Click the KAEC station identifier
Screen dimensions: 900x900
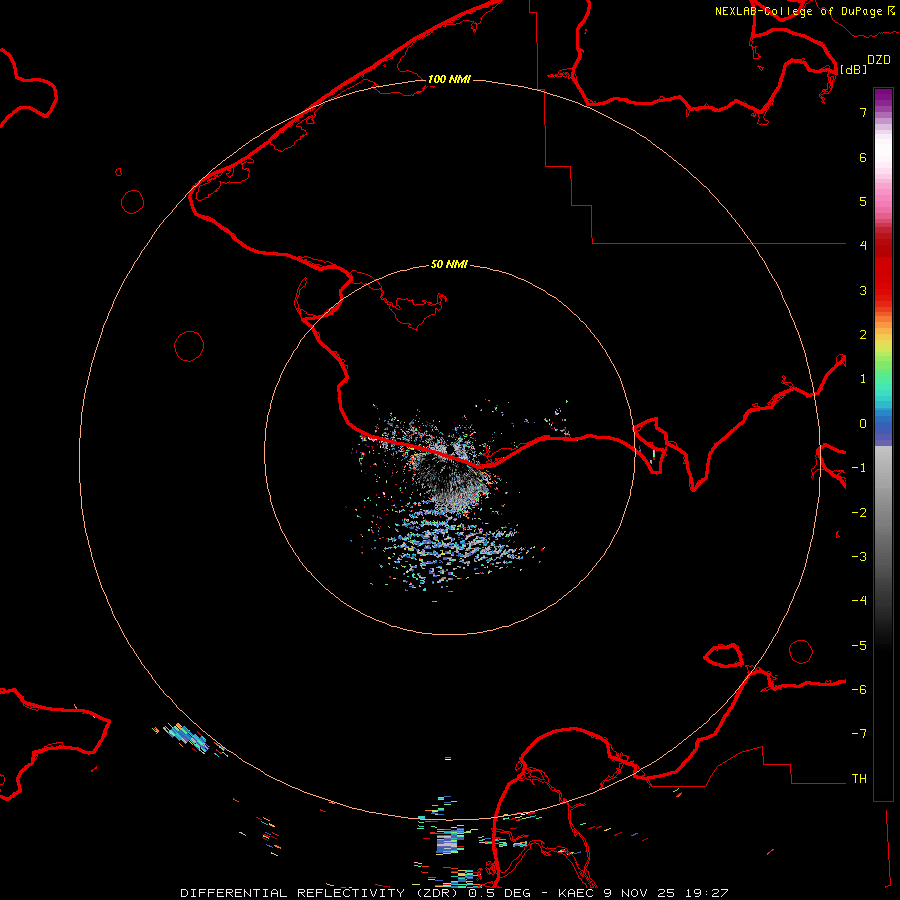(x=576, y=893)
